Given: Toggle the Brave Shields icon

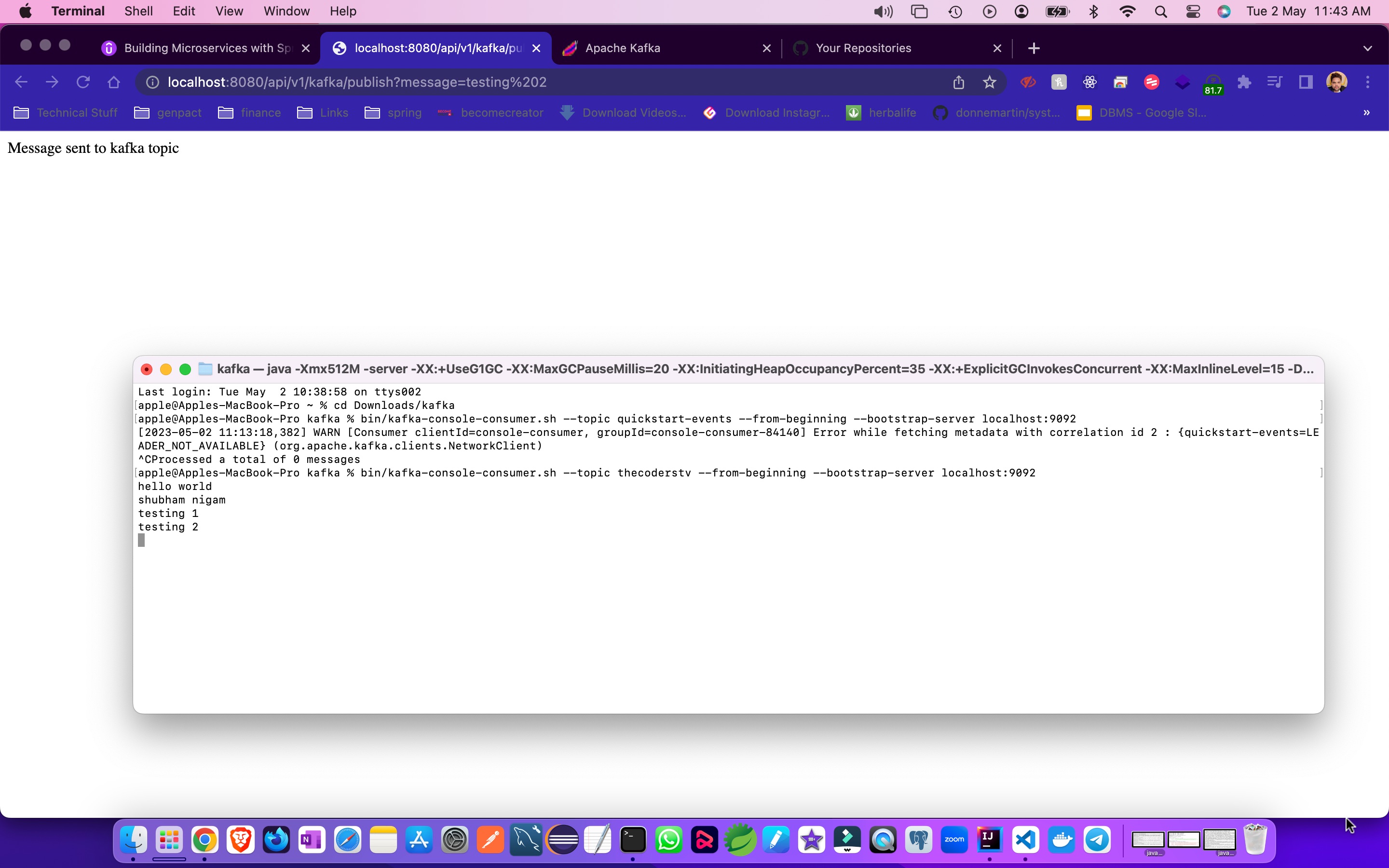Looking at the screenshot, I should (x=1029, y=82).
